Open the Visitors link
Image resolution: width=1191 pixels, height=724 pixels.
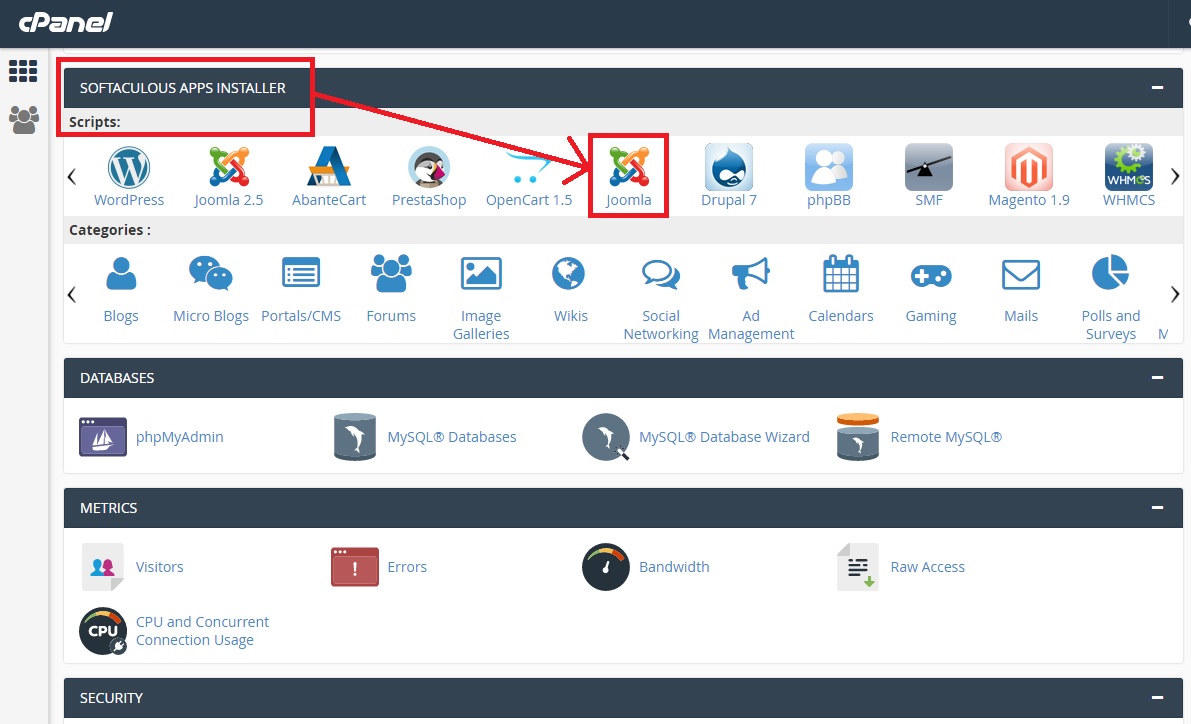point(160,567)
